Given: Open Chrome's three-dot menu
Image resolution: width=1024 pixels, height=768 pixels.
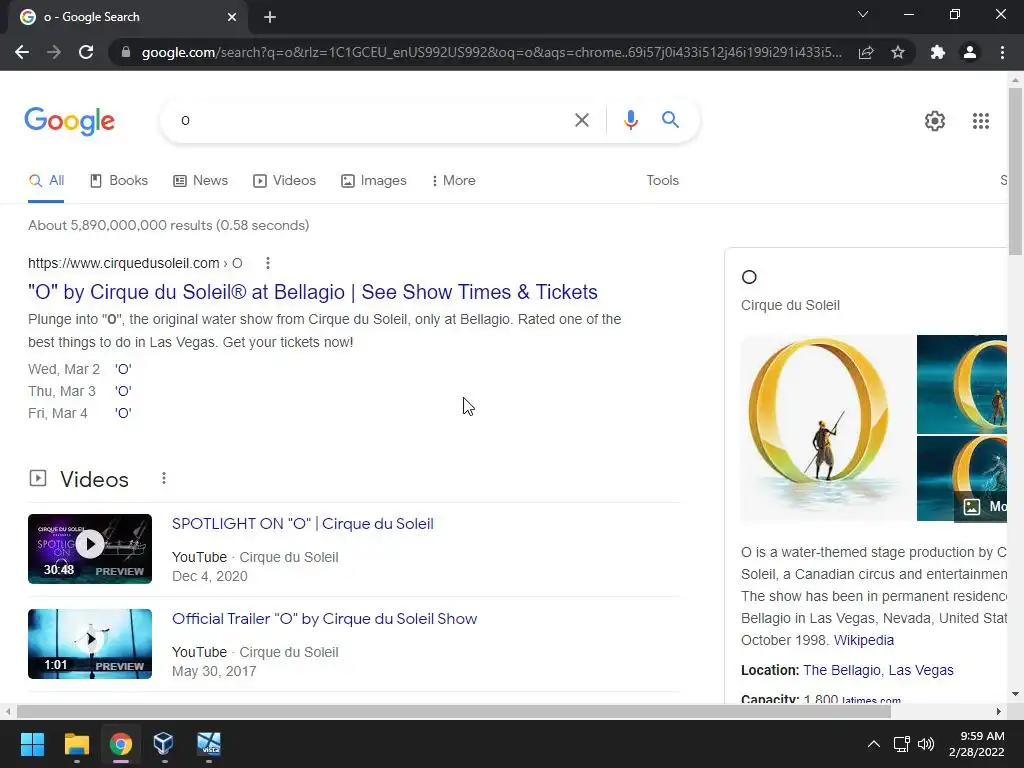Looking at the screenshot, I should point(1002,52).
